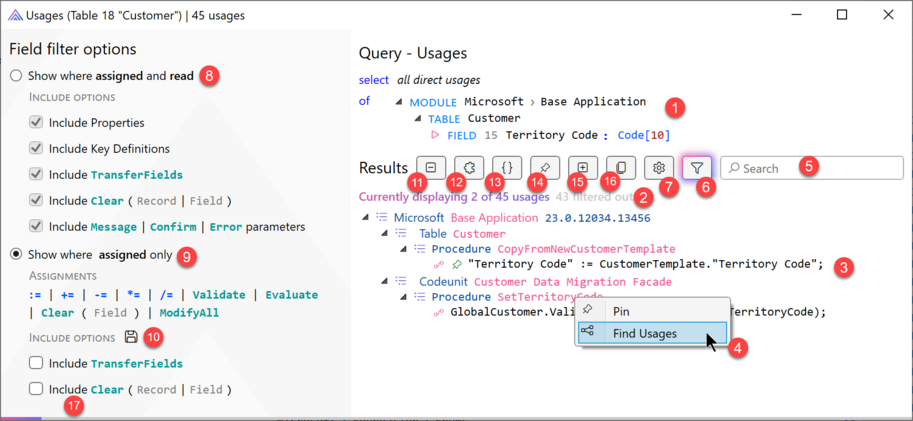Maximize the Usages window

pos(842,15)
